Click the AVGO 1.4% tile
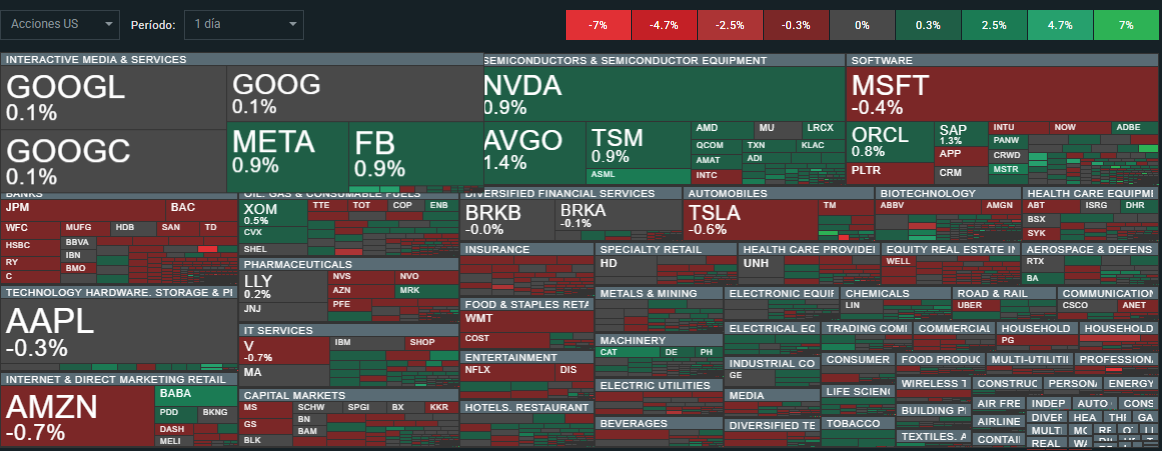This screenshot has width=1162, height=451. (534, 153)
